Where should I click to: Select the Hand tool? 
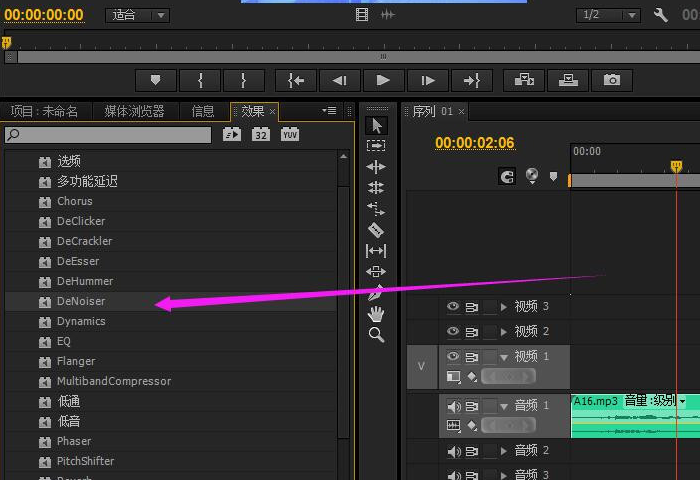point(376,314)
